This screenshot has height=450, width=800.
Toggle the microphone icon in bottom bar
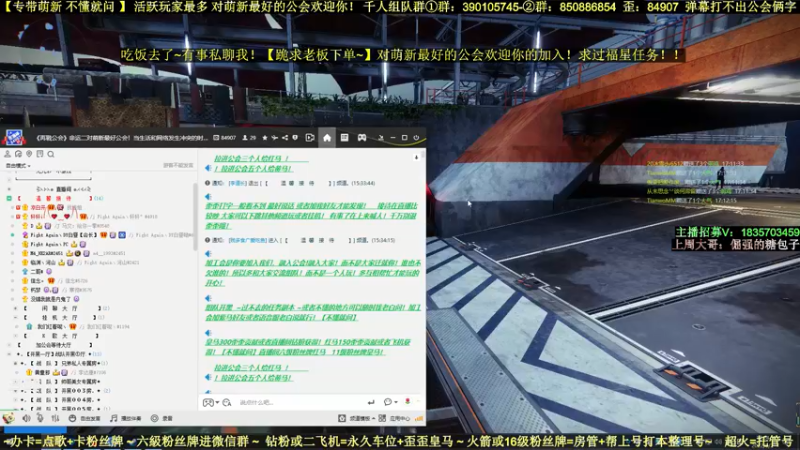click(40, 418)
